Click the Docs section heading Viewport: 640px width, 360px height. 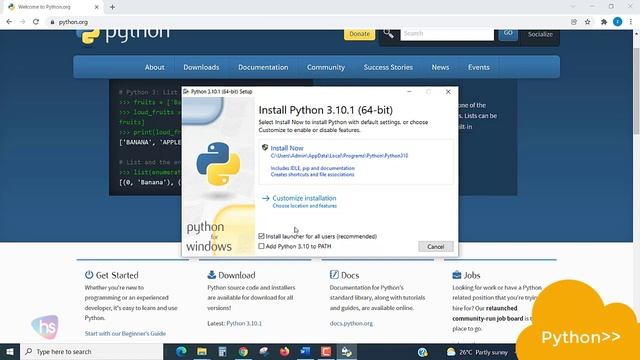coord(350,275)
